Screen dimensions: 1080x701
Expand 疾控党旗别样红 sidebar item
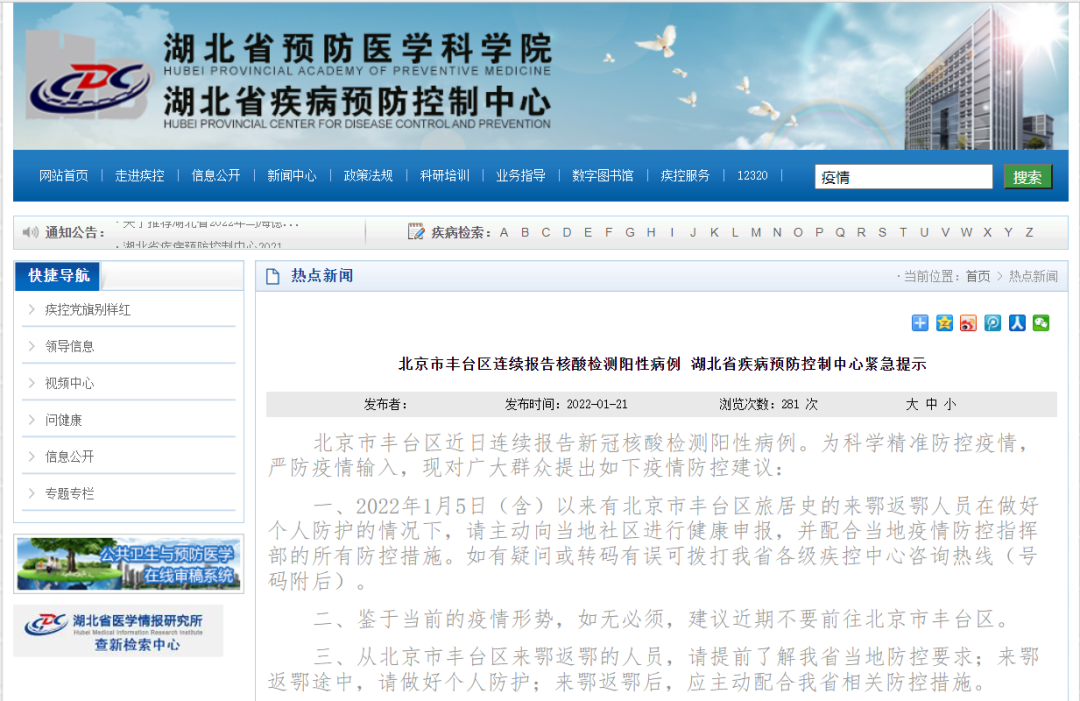click(x=87, y=310)
